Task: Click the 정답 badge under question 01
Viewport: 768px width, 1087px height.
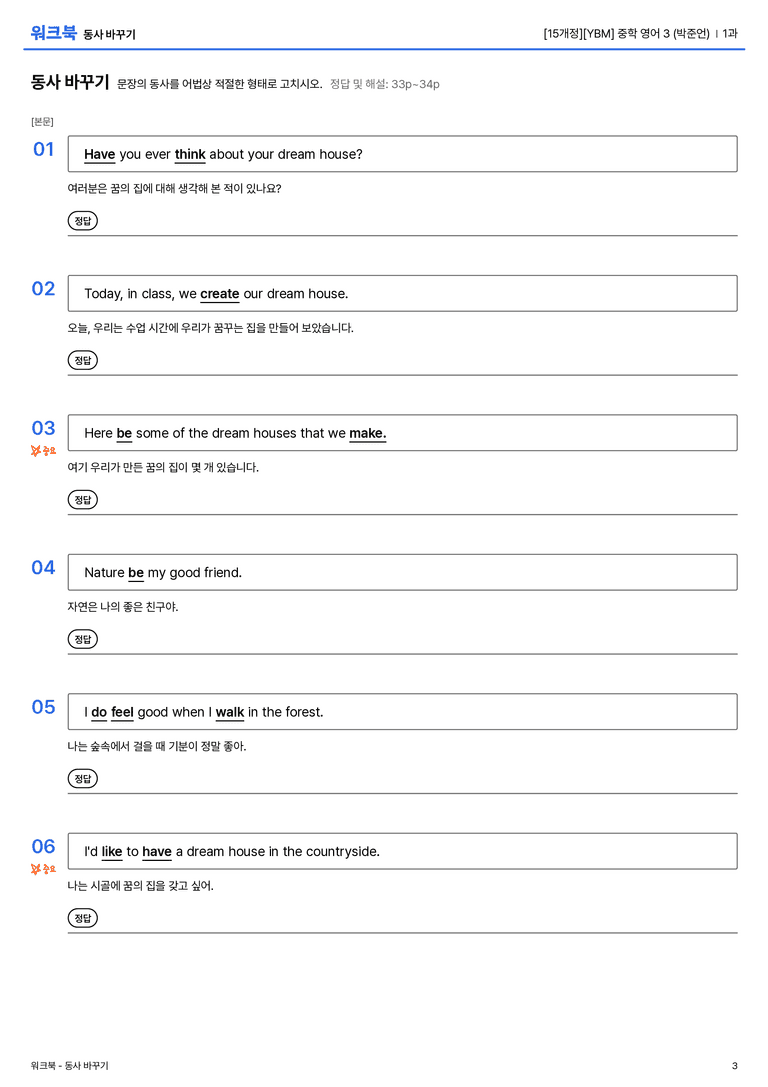Action: click(x=82, y=221)
